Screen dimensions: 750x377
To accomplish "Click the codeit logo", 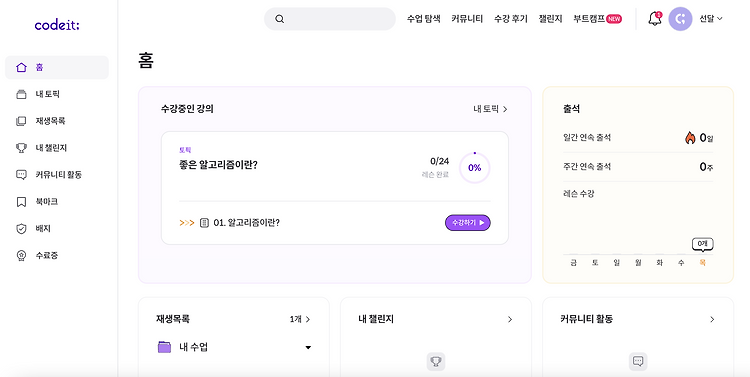I will pos(57,25).
